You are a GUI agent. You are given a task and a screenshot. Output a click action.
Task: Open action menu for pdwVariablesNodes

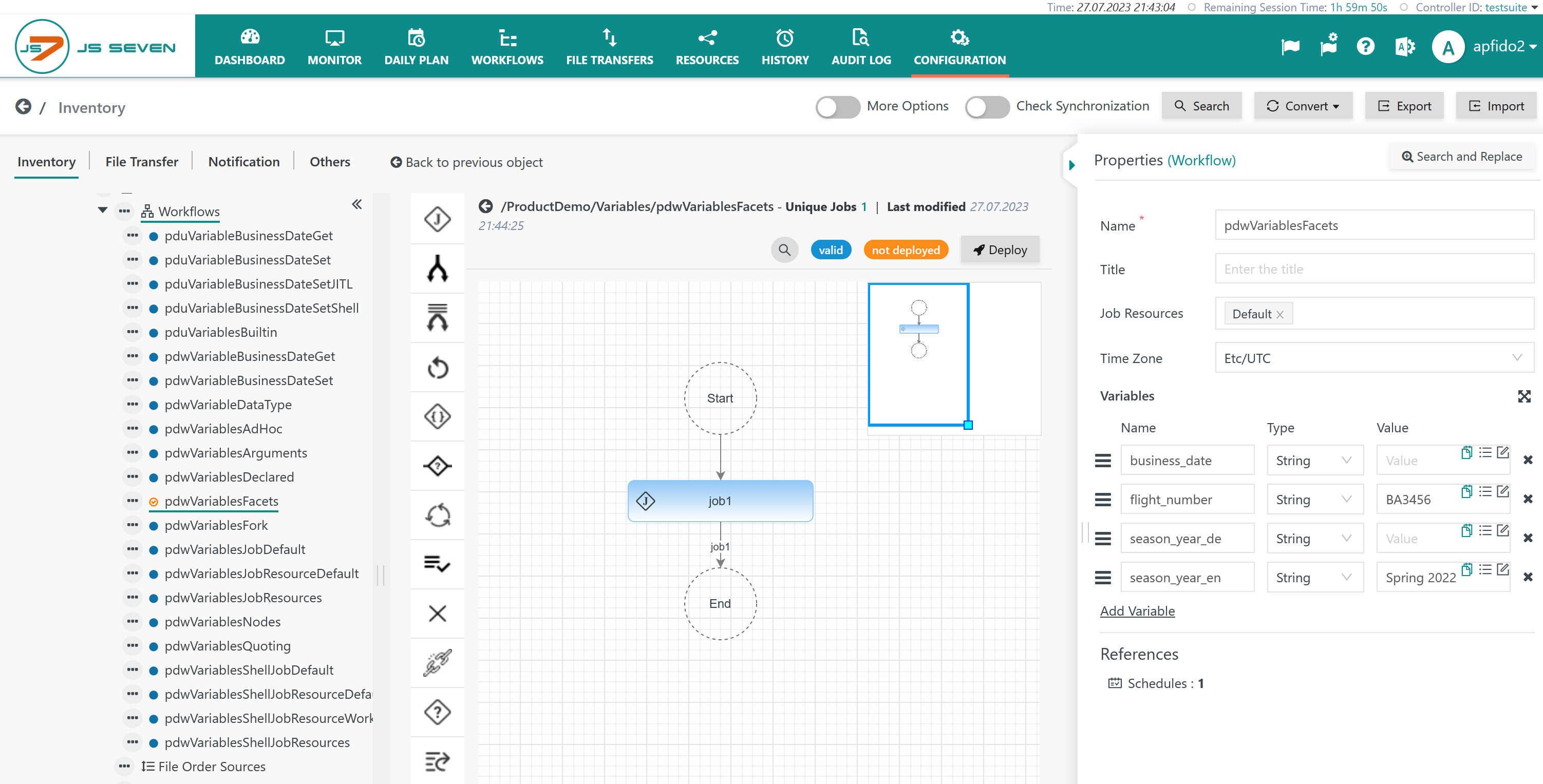pyautogui.click(x=133, y=621)
